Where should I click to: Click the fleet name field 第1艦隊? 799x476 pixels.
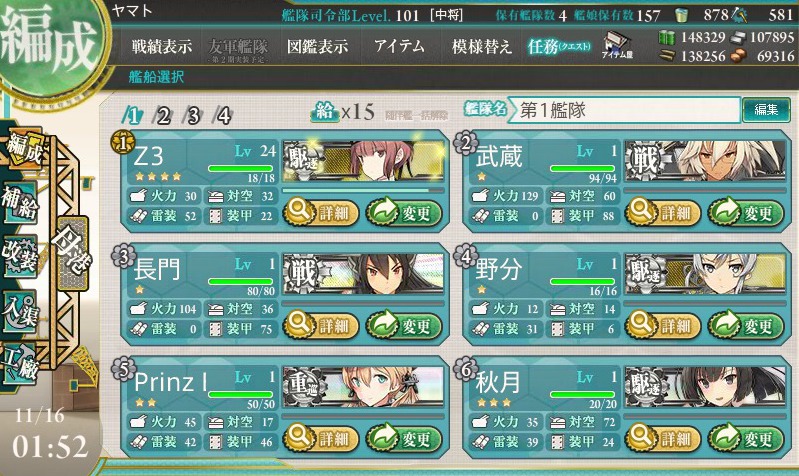click(624, 110)
